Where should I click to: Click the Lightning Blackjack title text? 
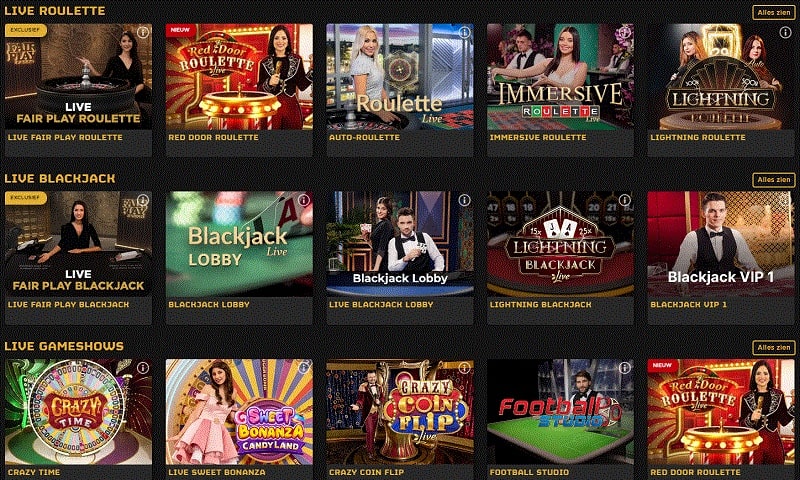tap(540, 305)
